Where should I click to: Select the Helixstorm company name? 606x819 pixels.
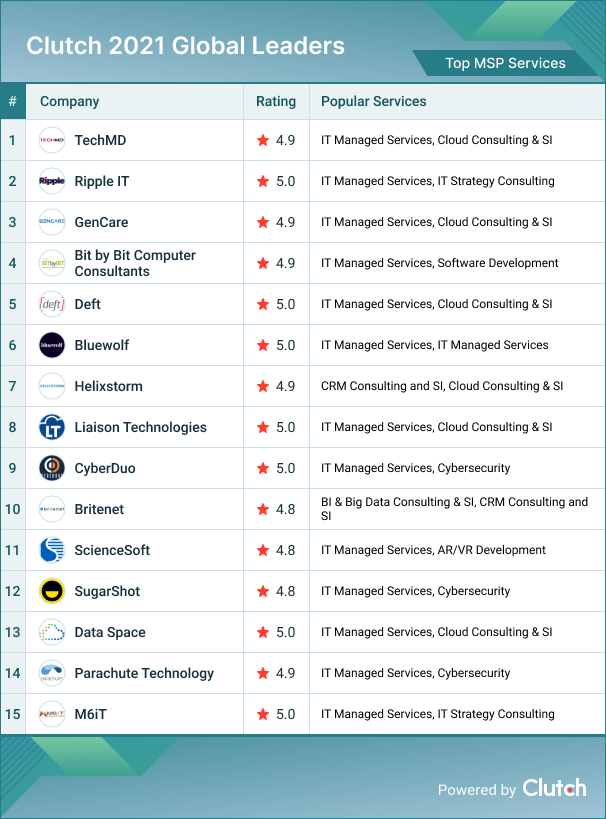(108, 386)
